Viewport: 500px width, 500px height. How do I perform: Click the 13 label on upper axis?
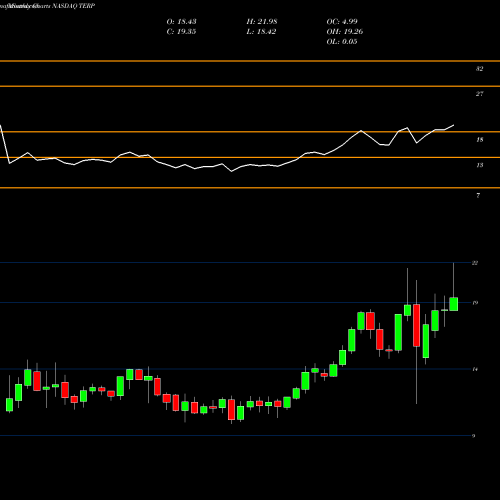click(479, 165)
